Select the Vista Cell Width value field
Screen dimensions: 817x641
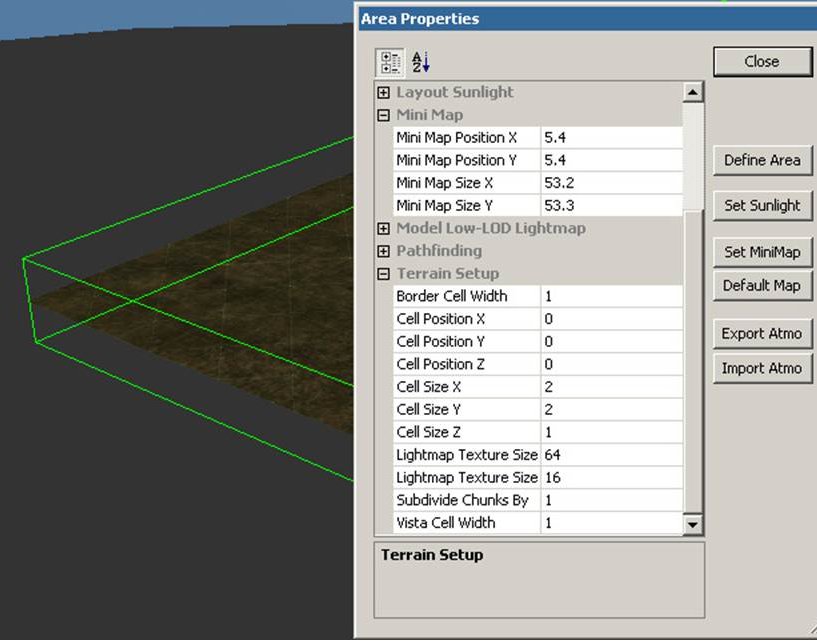(611, 523)
